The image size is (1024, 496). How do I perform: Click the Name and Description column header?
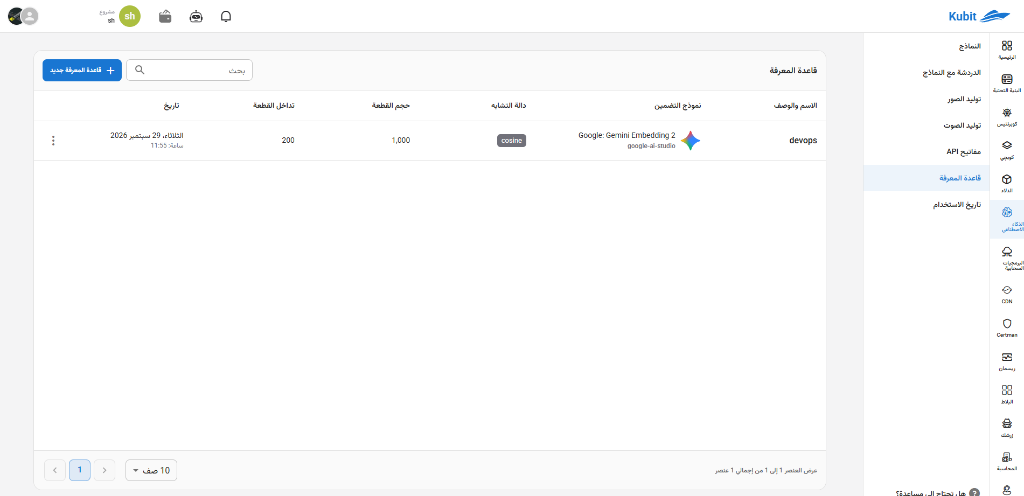coord(795,105)
